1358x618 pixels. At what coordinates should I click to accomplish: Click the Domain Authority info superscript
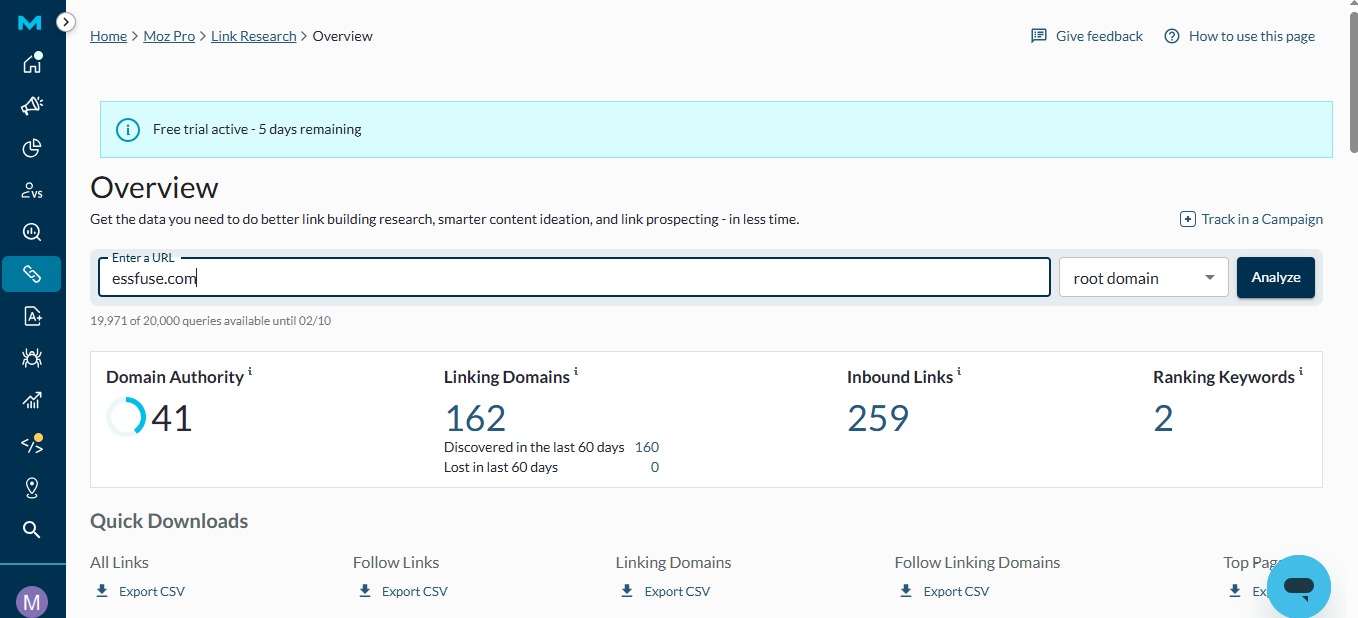[250, 372]
